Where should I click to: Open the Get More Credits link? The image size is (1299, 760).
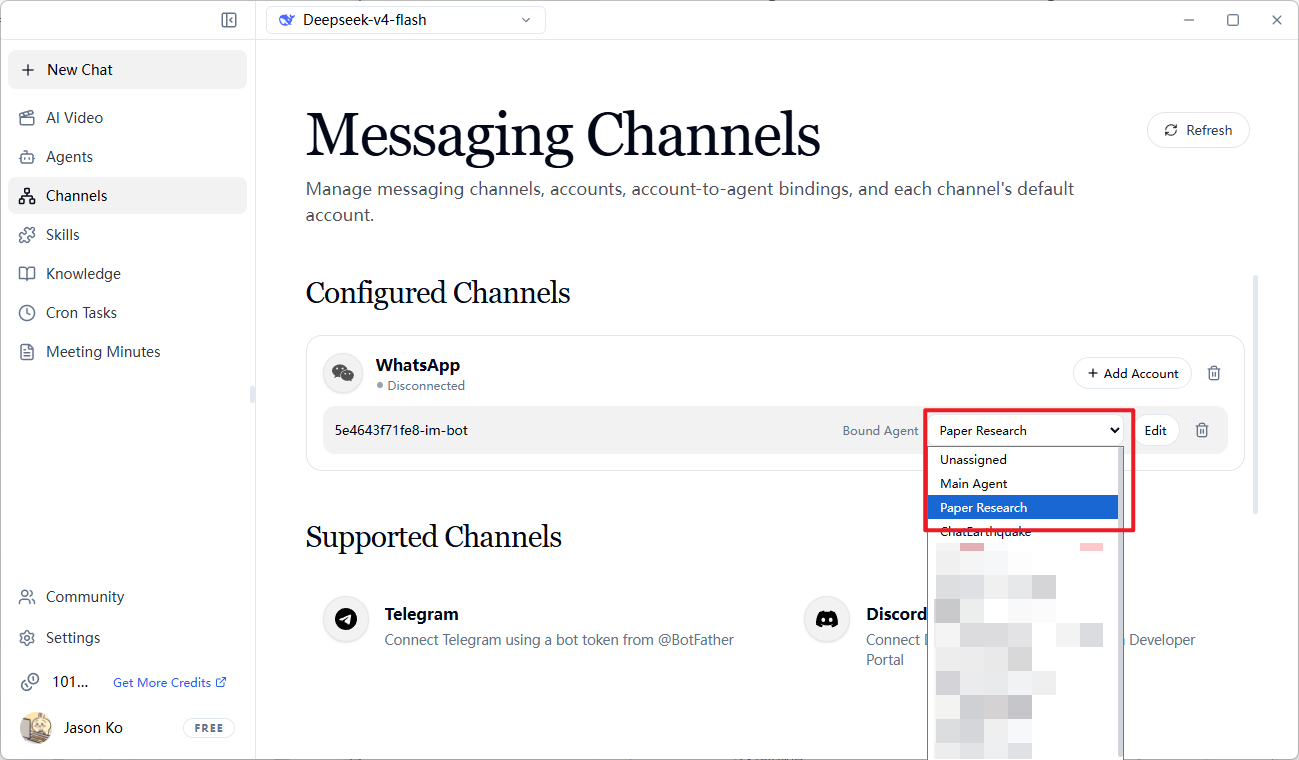pos(170,682)
